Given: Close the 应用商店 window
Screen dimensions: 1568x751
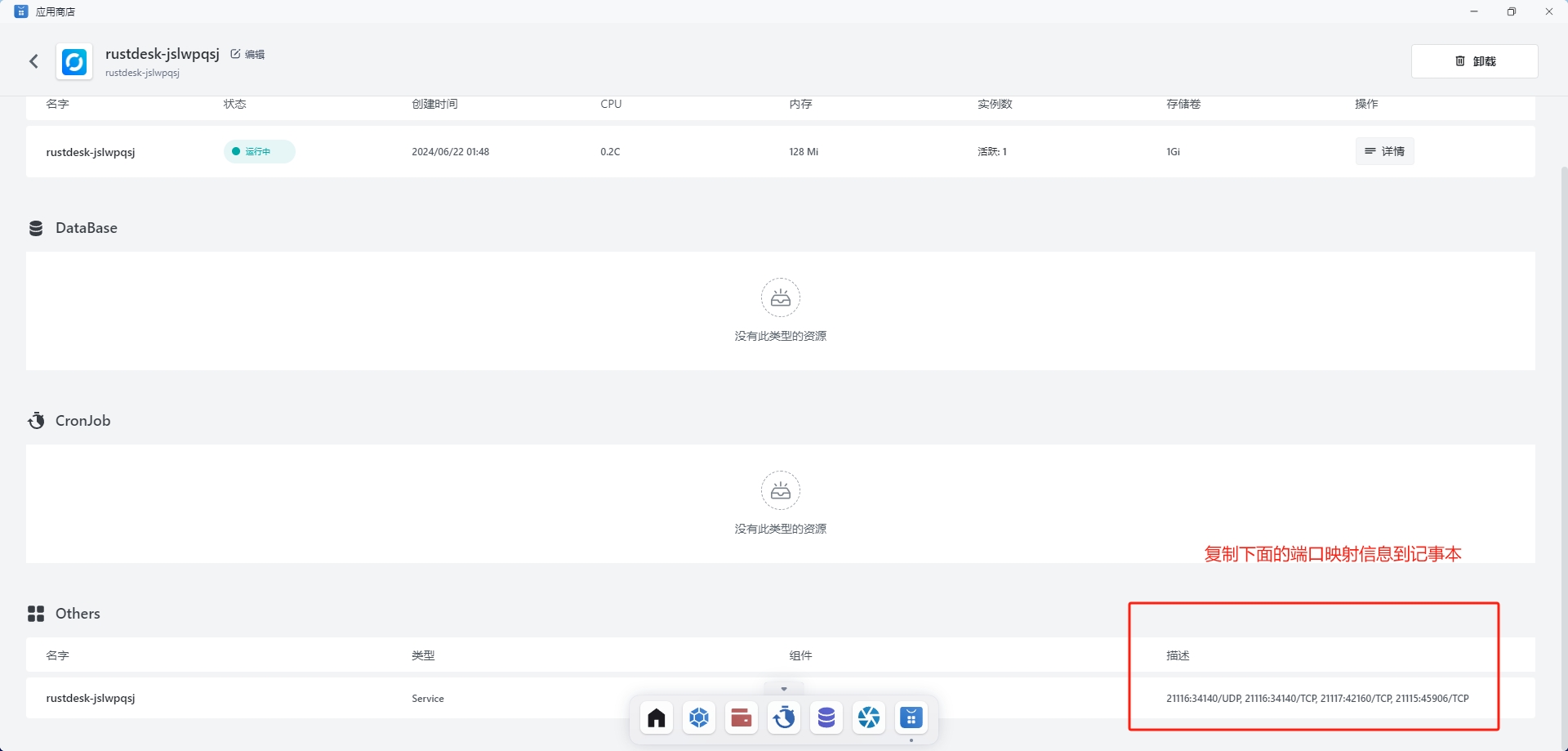Looking at the screenshot, I should point(1549,11).
